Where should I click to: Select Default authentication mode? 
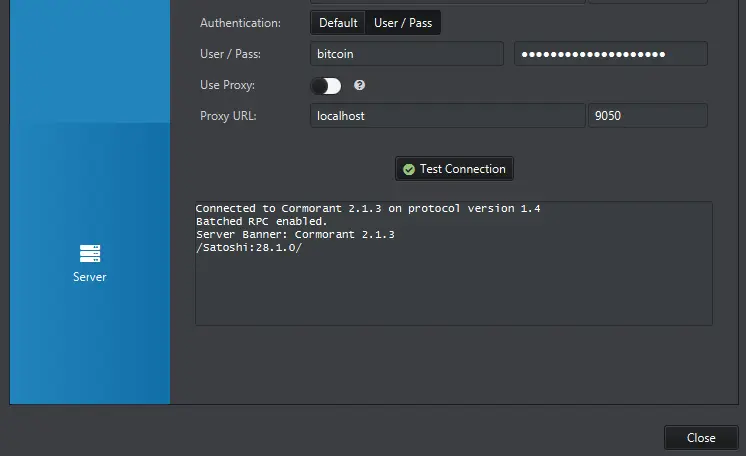pyautogui.click(x=338, y=23)
